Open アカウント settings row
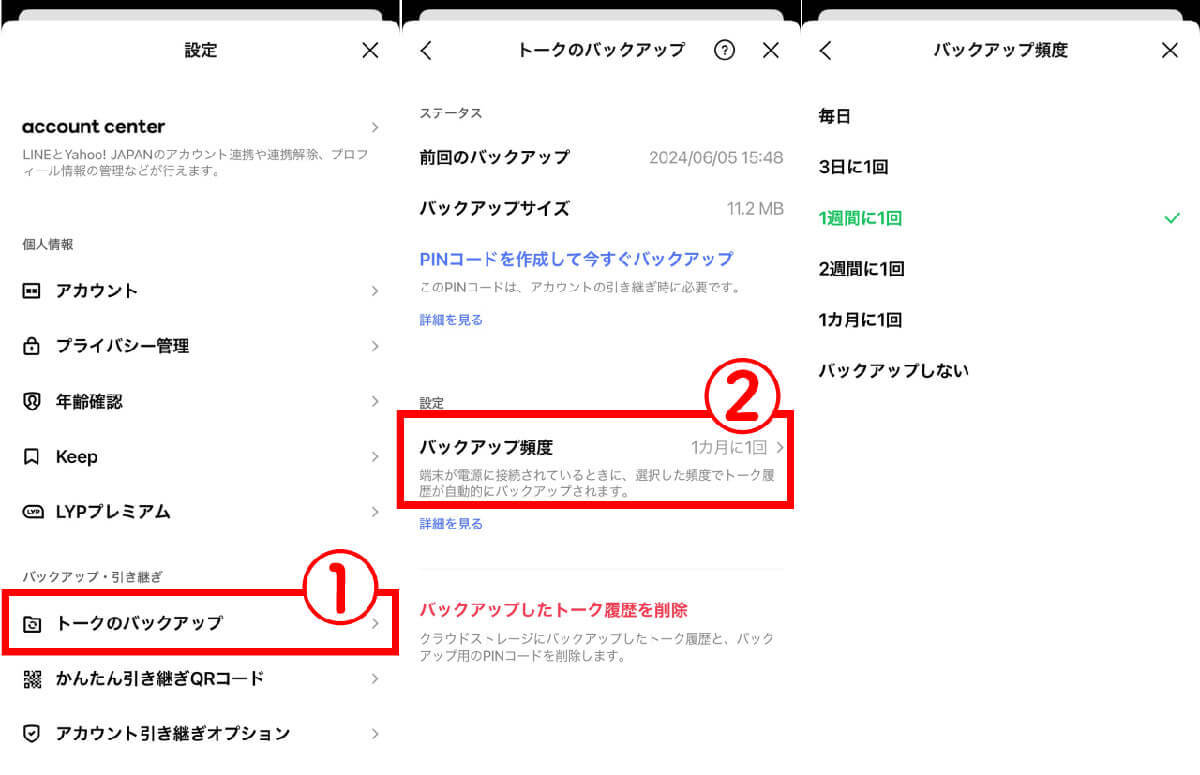 pyautogui.click(x=200, y=291)
